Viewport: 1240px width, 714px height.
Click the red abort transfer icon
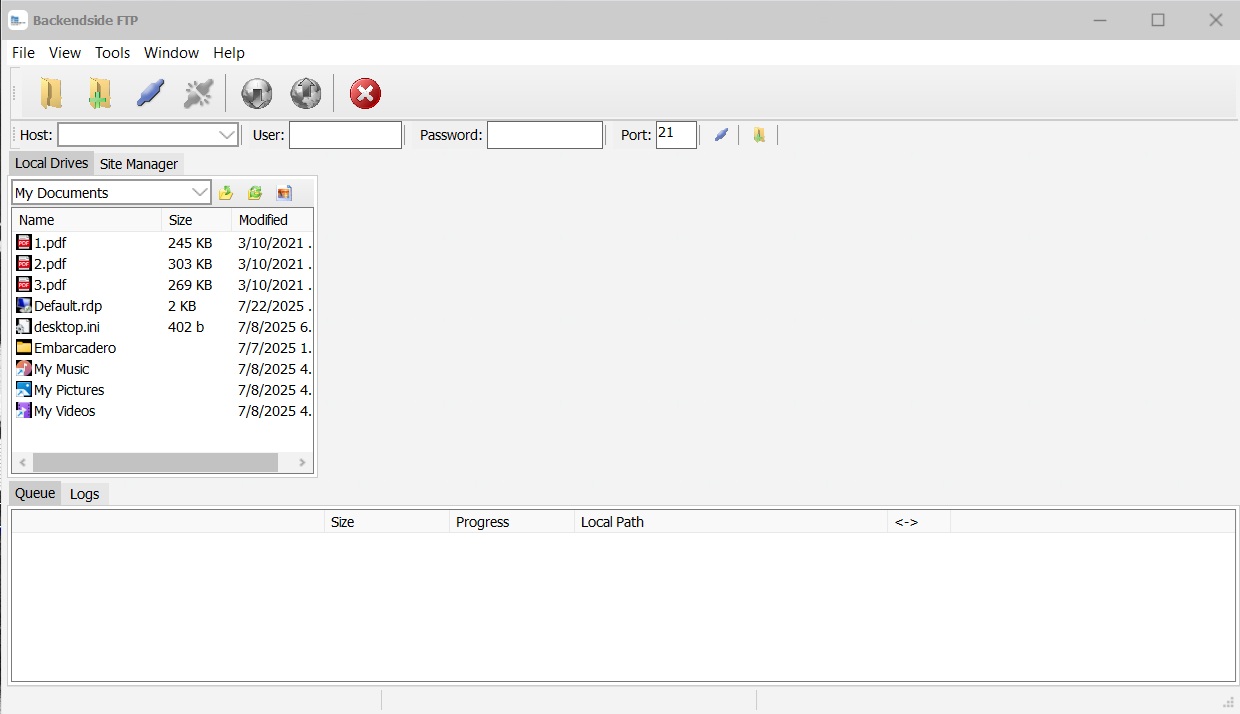pos(365,93)
